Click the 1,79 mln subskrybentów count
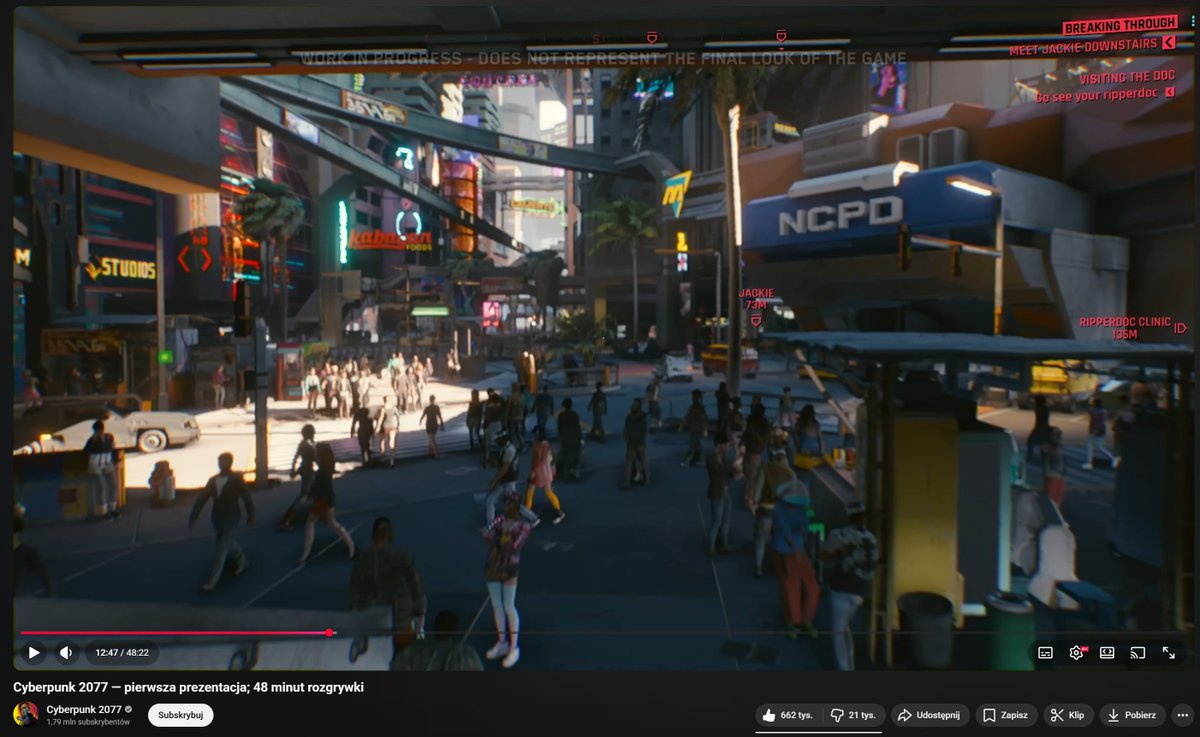The image size is (1200, 737). click(88, 722)
